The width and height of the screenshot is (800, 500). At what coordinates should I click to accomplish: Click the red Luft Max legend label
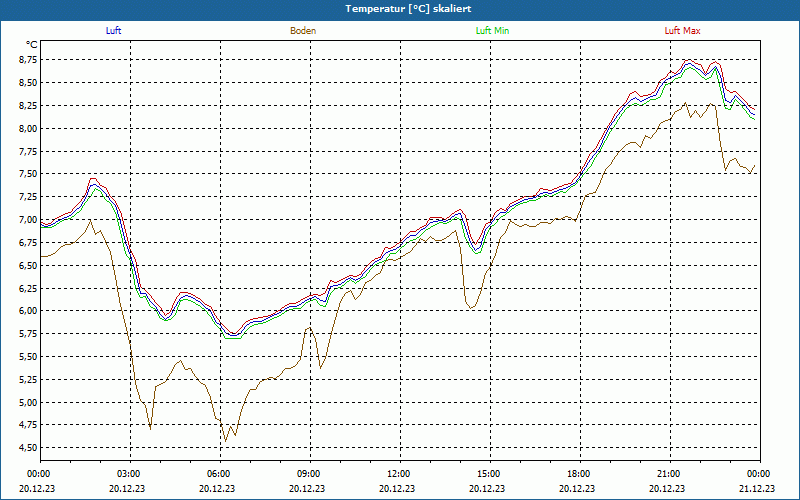pos(682,31)
